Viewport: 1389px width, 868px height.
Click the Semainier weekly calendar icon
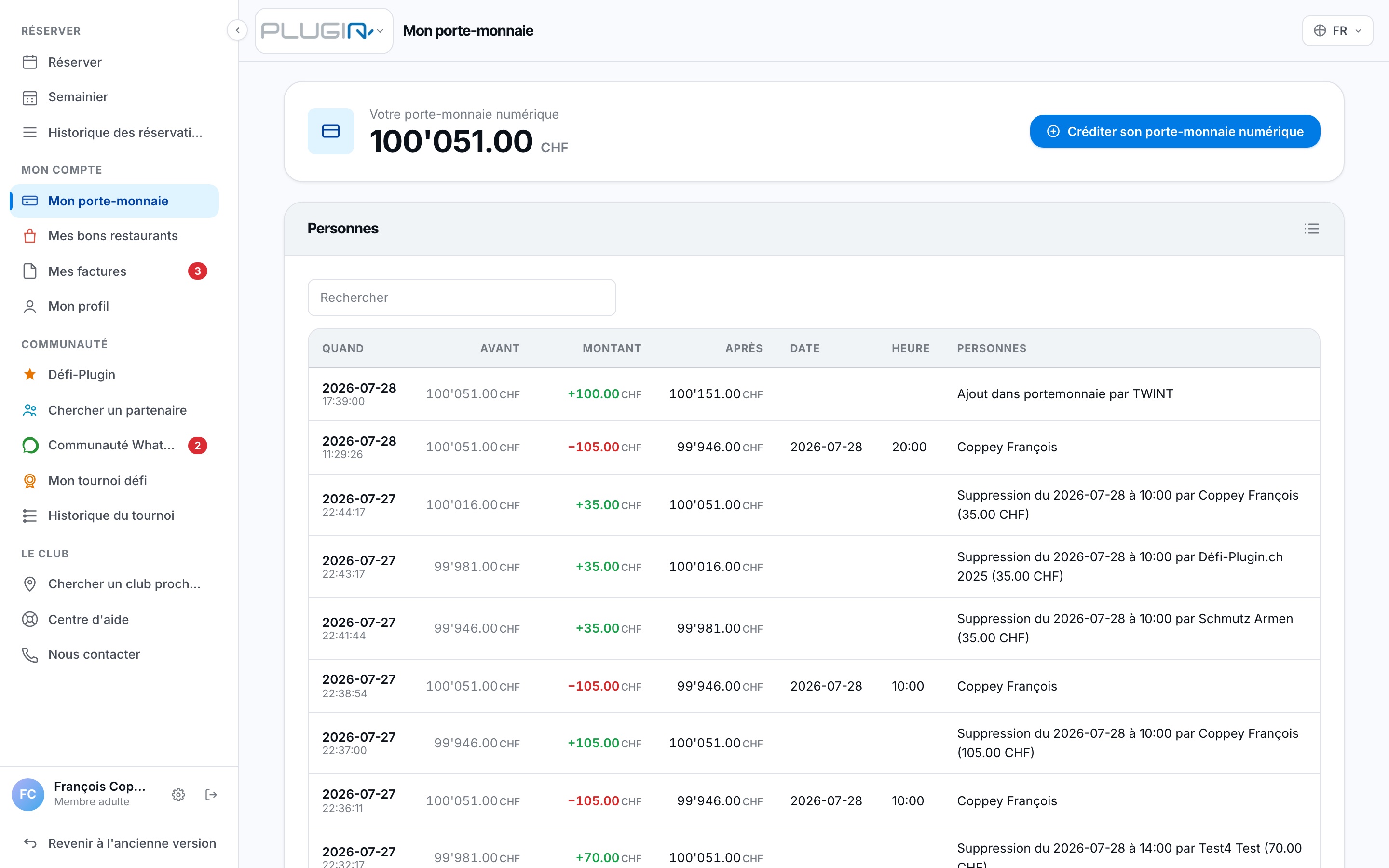point(30,97)
